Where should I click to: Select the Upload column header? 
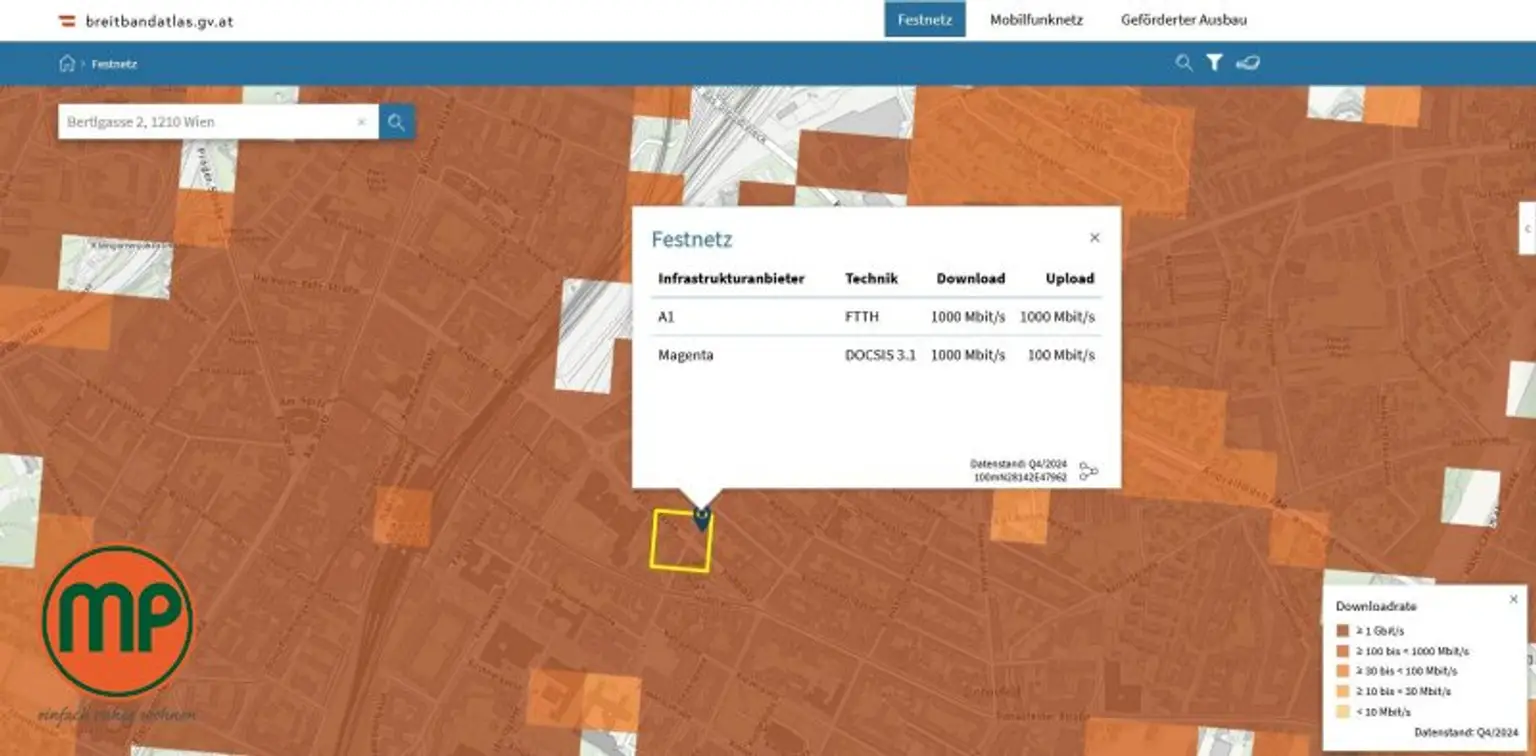1070,278
